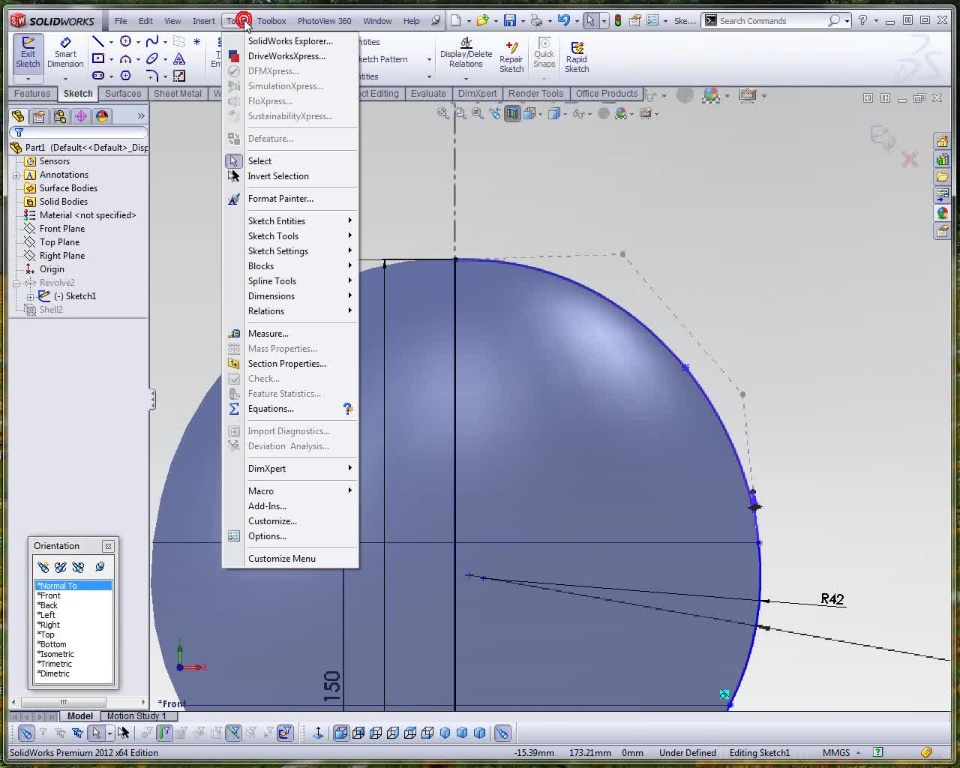Click the Undo icon
Image resolution: width=960 pixels, height=768 pixels.
[563, 20]
